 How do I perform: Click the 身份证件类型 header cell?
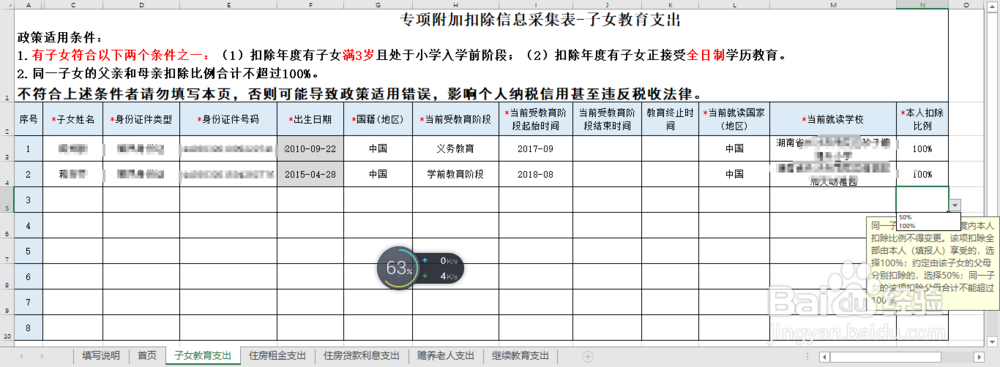(x=140, y=119)
